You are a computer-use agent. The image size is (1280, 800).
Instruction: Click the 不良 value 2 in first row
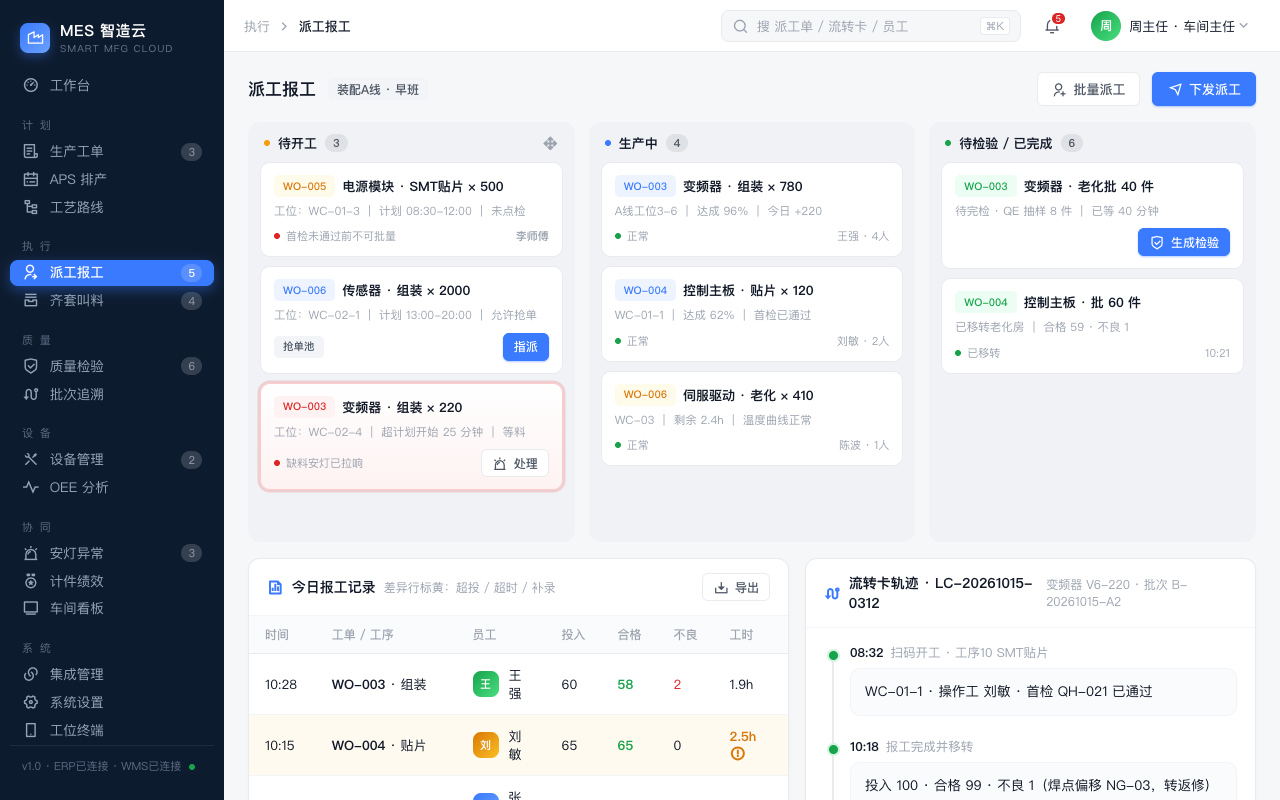coord(677,684)
